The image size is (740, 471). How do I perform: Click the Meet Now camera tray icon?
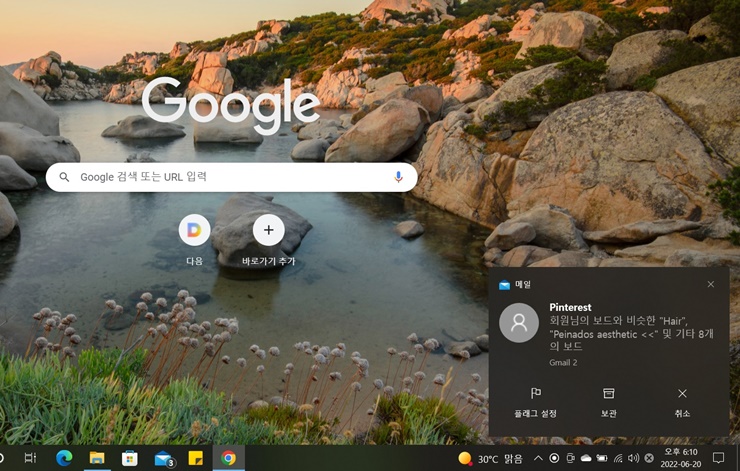click(570, 458)
